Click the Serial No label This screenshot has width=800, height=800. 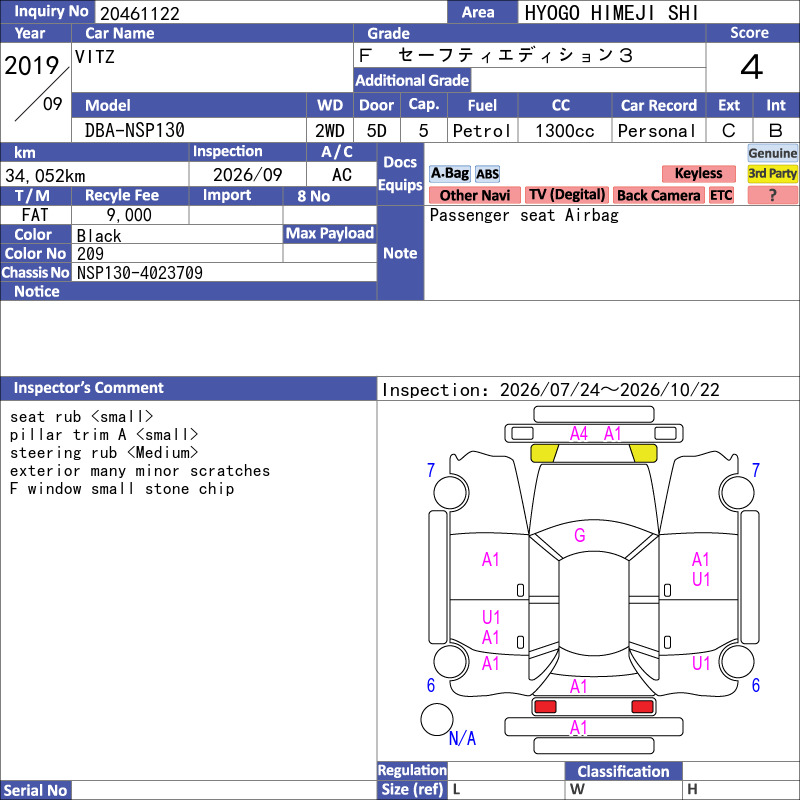pos(35,790)
